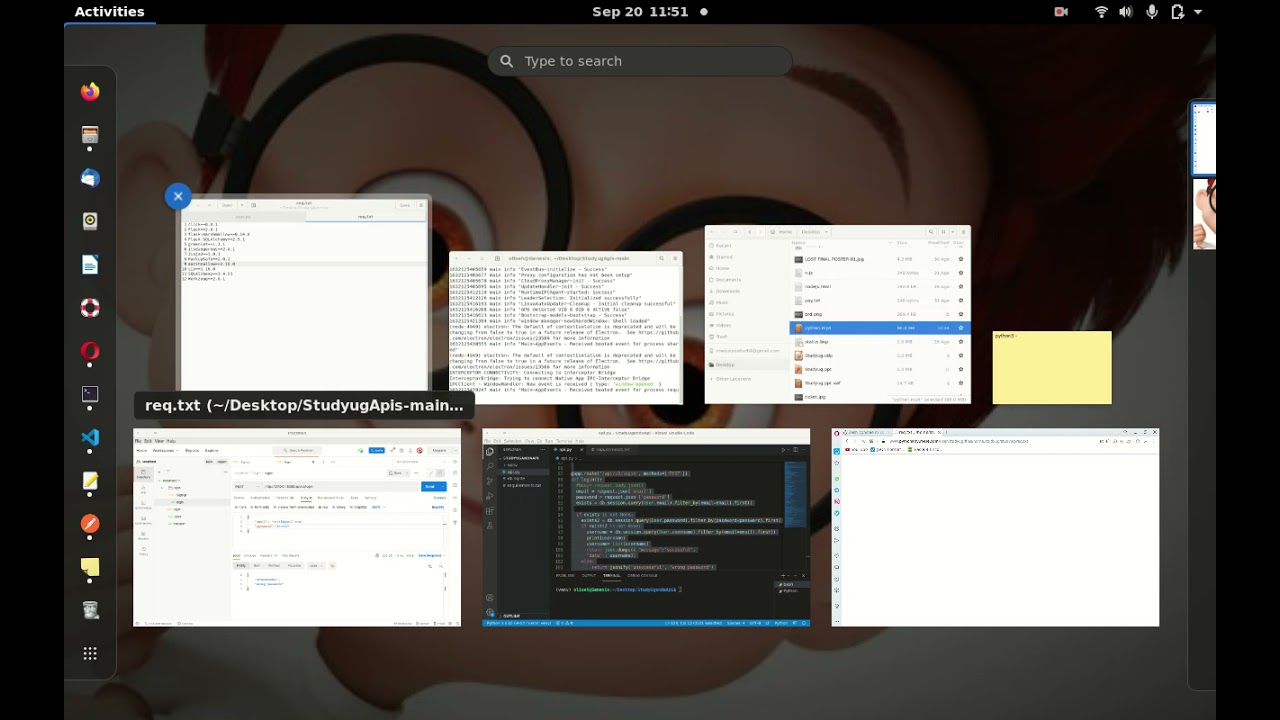Select the Opera browser window thumbnail
The height and width of the screenshot is (720, 1280).
(995, 527)
